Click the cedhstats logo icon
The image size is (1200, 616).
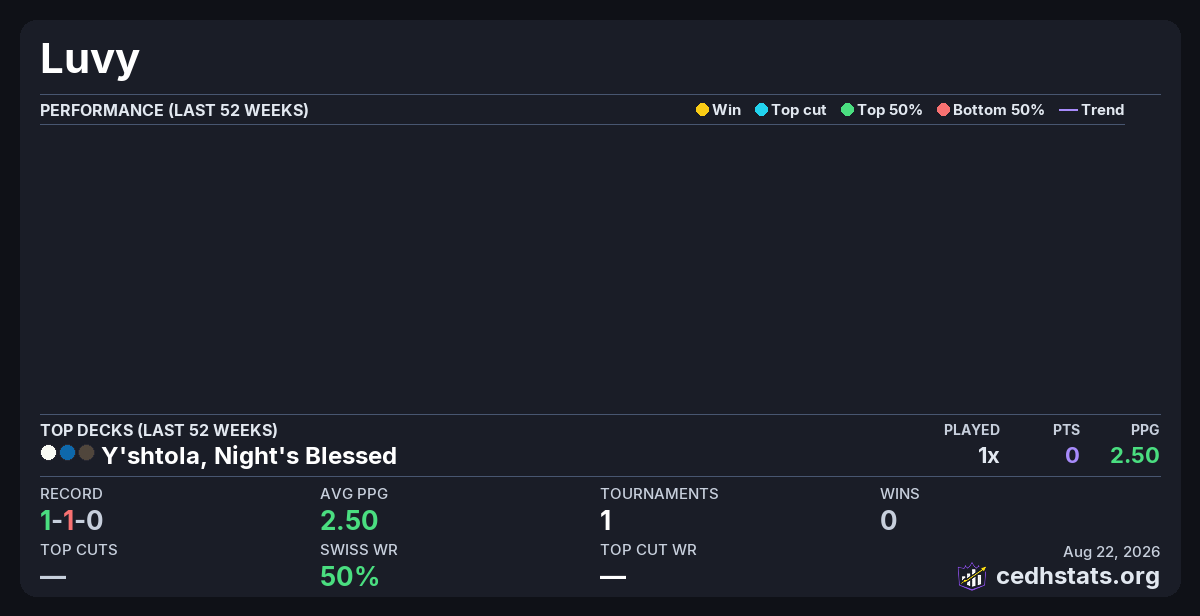pos(972,576)
